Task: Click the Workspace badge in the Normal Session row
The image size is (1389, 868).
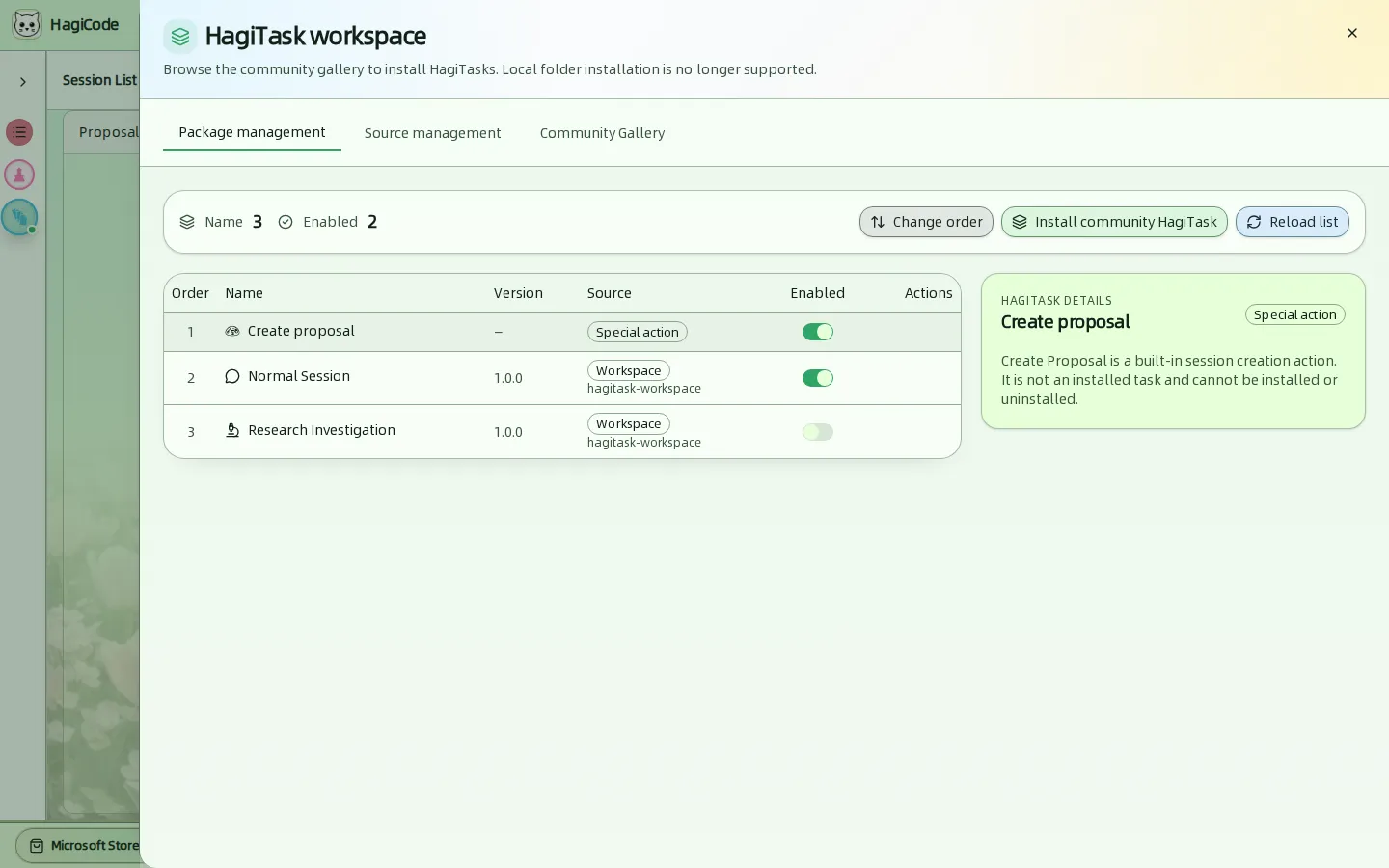Action: coord(629,370)
